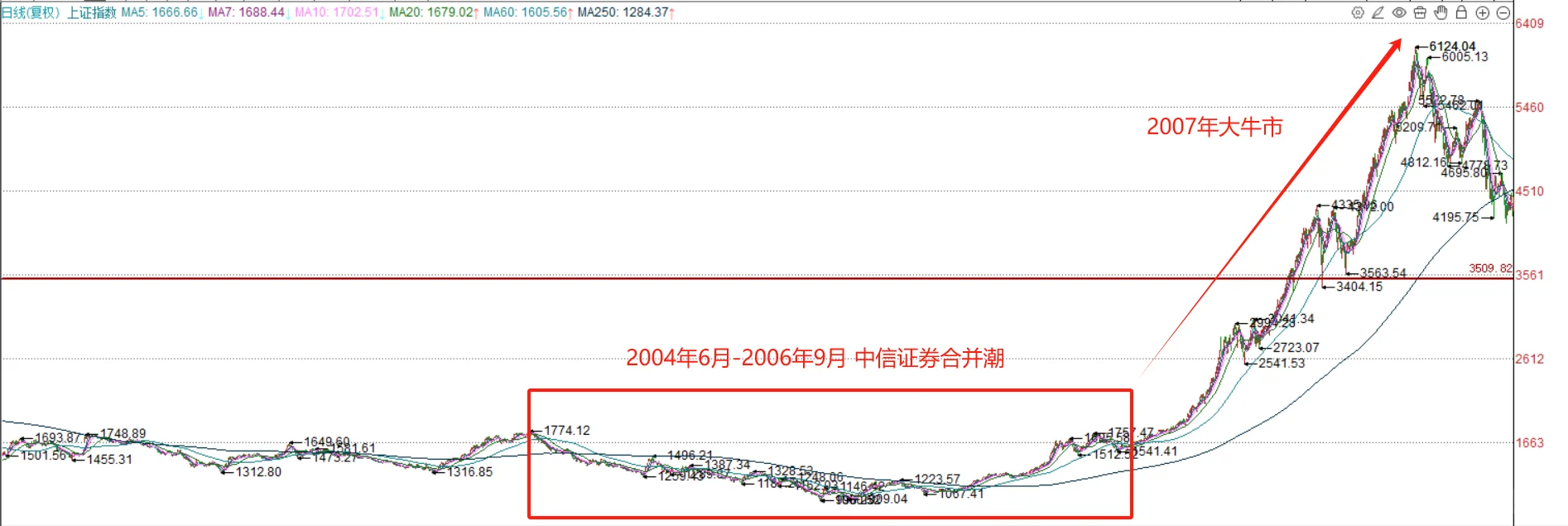This screenshot has width=1568, height=526.
Task: Select the MA10: 1702.51 indicator label
Action: pos(339,12)
